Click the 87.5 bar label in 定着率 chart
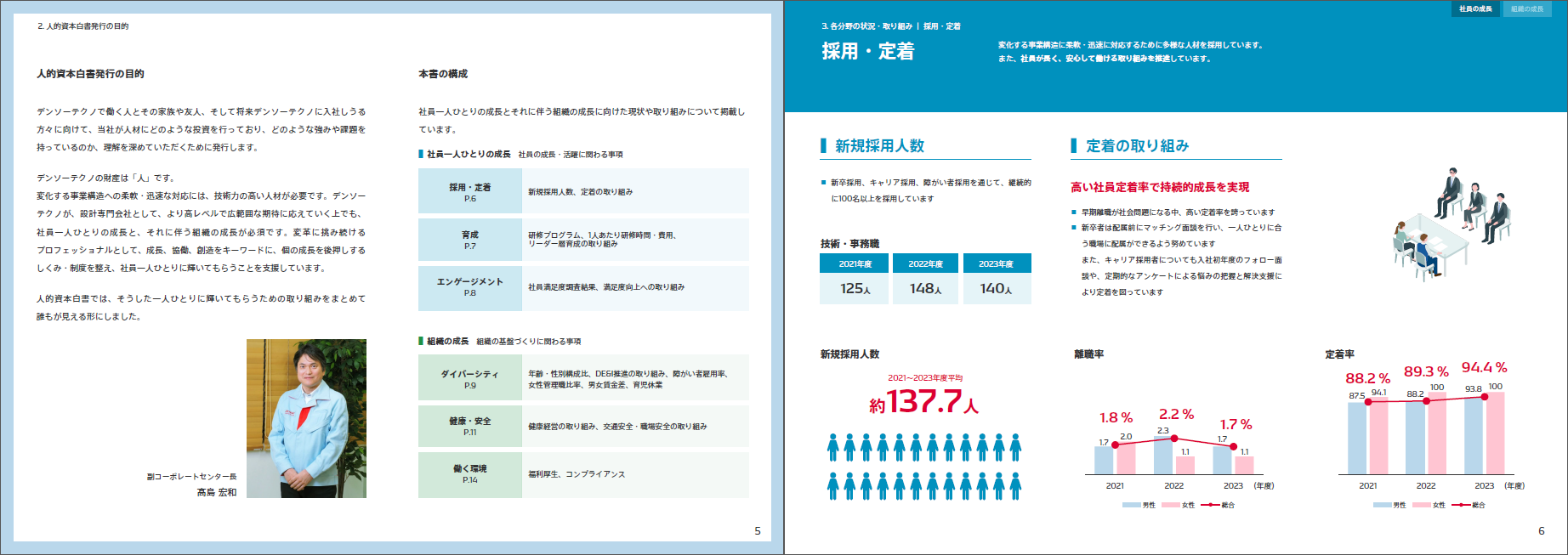This screenshot has height=555, width=1568. (x=1357, y=396)
